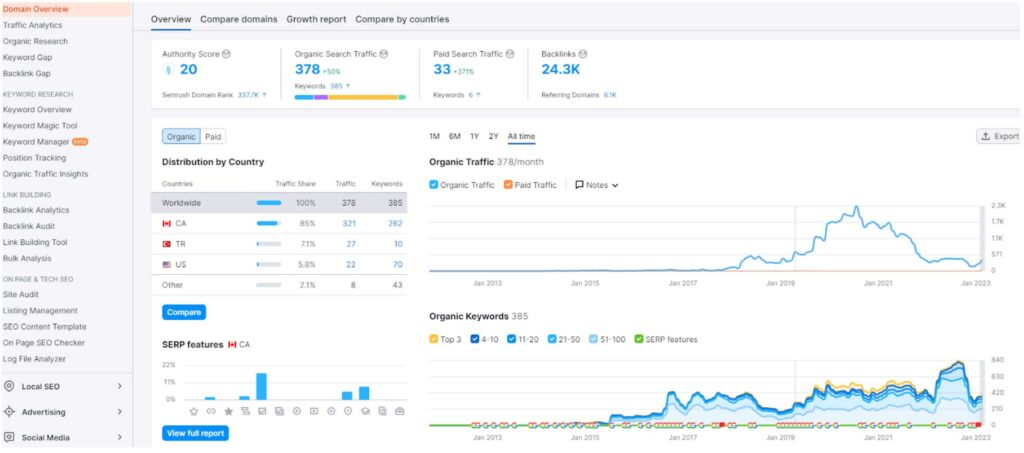Image resolution: width=1024 pixels, height=453 pixels.
Task: Click the Turkey flag in TR country row
Action: [167, 243]
